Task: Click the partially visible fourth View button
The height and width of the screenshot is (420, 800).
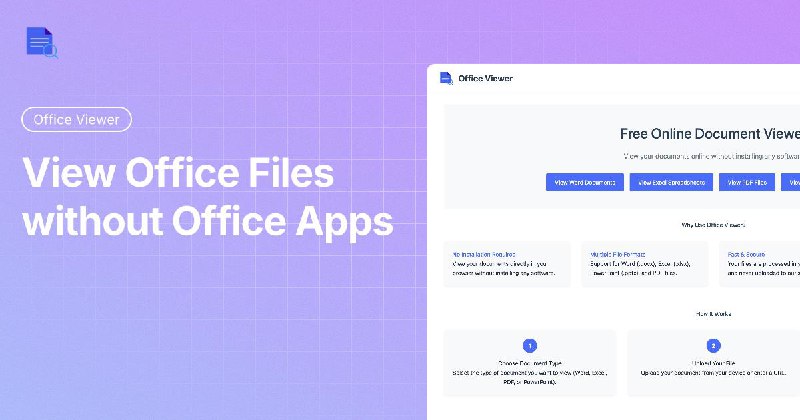Action: (x=793, y=182)
